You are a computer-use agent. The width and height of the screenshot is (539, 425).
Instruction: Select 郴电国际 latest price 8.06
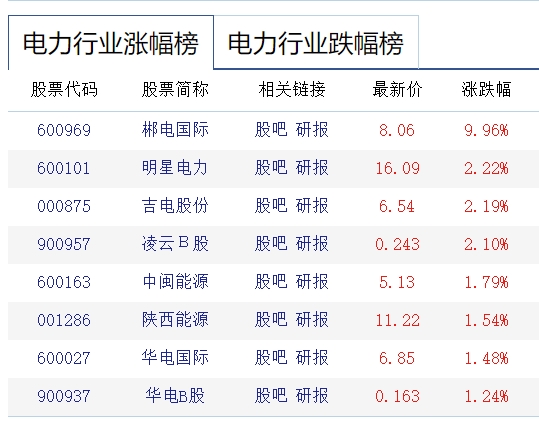tap(397, 130)
